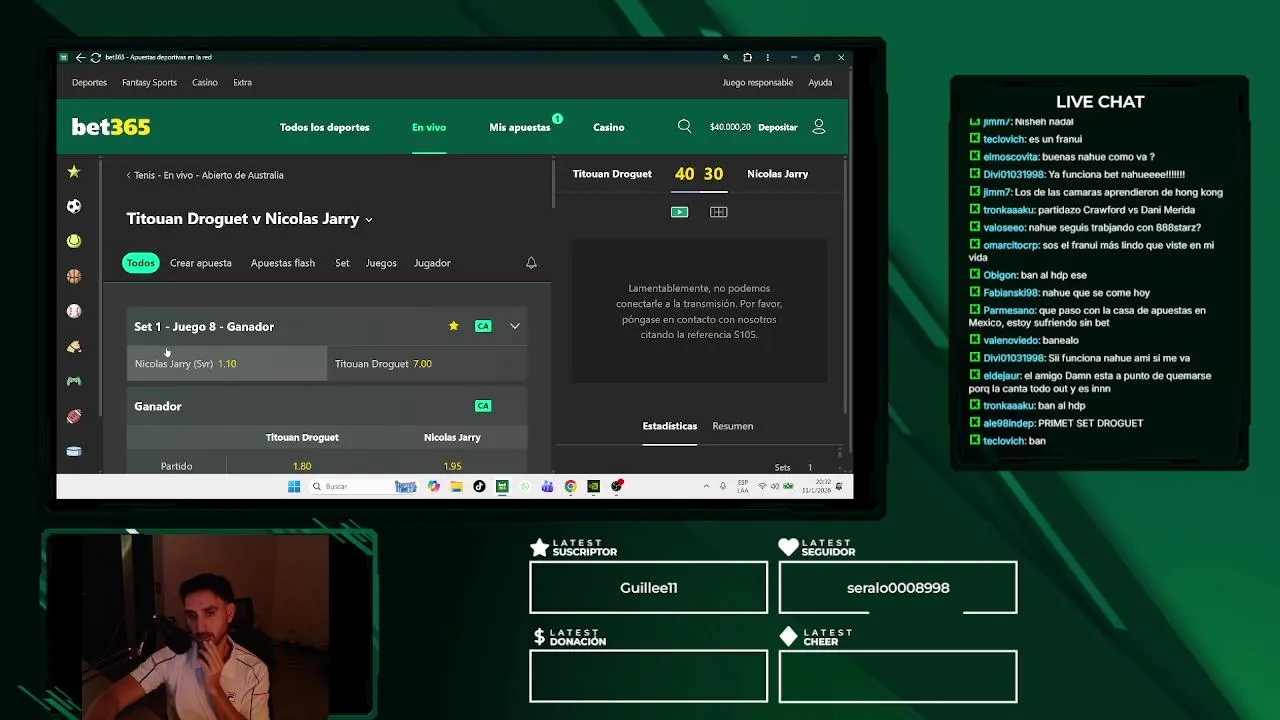Toggle favorite star on Set 1 Juego 8 market
Viewport: 1280px width, 720px height.
[x=453, y=326]
